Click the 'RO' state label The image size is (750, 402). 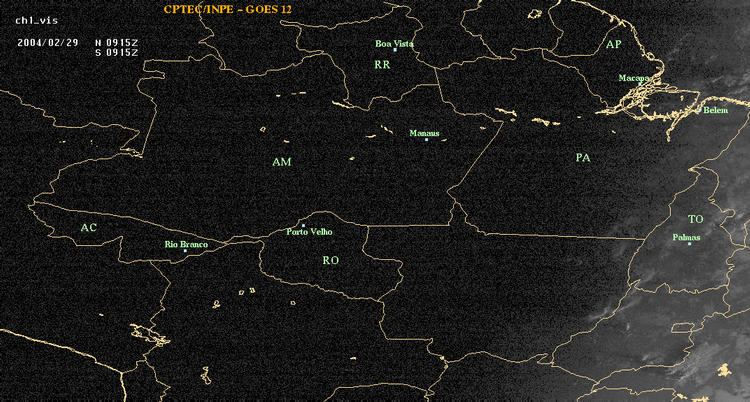pos(331,260)
